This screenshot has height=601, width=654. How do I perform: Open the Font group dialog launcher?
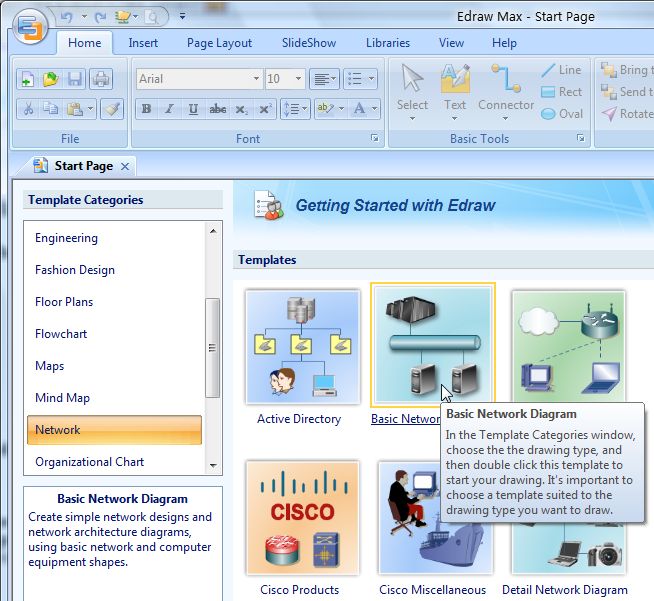[375, 138]
